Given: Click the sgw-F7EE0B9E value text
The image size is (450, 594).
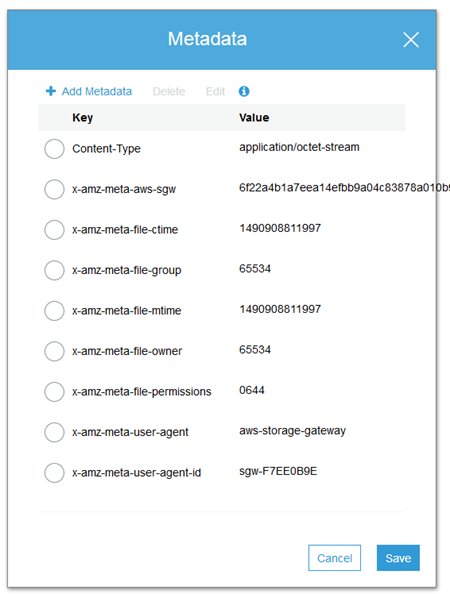Looking at the screenshot, I should 278,471.
